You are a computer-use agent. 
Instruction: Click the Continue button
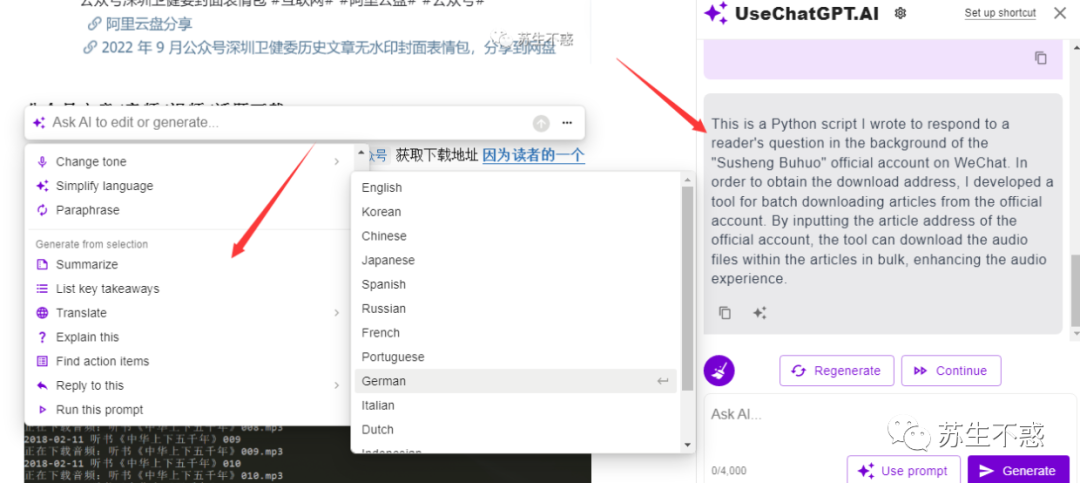pyautogui.click(x=951, y=371)
